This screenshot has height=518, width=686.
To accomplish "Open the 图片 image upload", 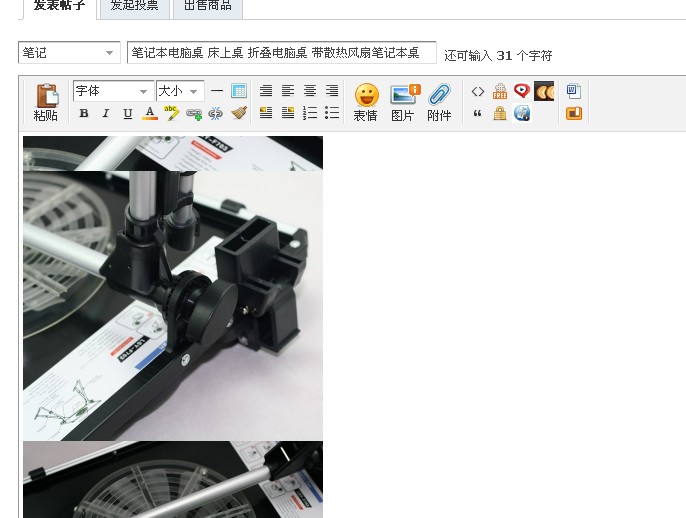I will tap(403, 102).
